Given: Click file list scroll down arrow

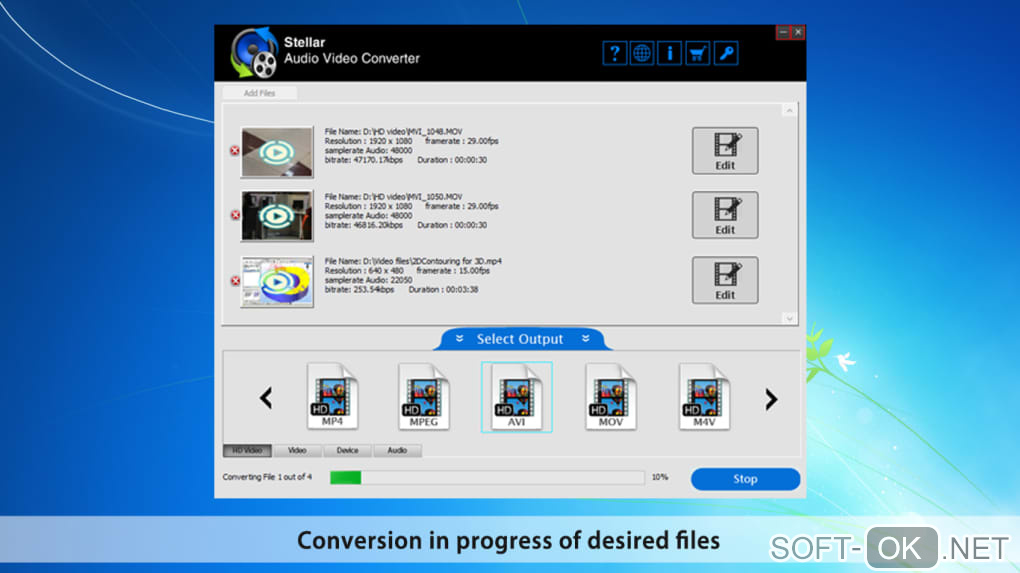Looking at the screenshot, I should click(789, 318).
